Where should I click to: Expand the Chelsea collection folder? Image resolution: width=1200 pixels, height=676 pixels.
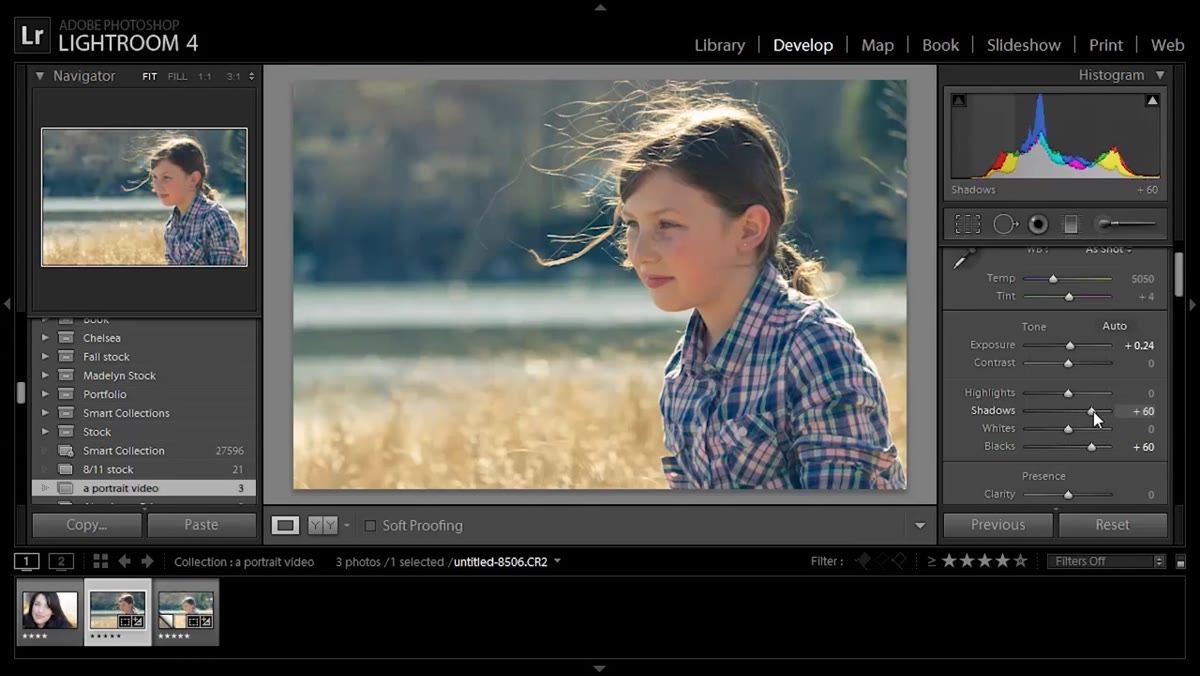[x=45, y=338]
